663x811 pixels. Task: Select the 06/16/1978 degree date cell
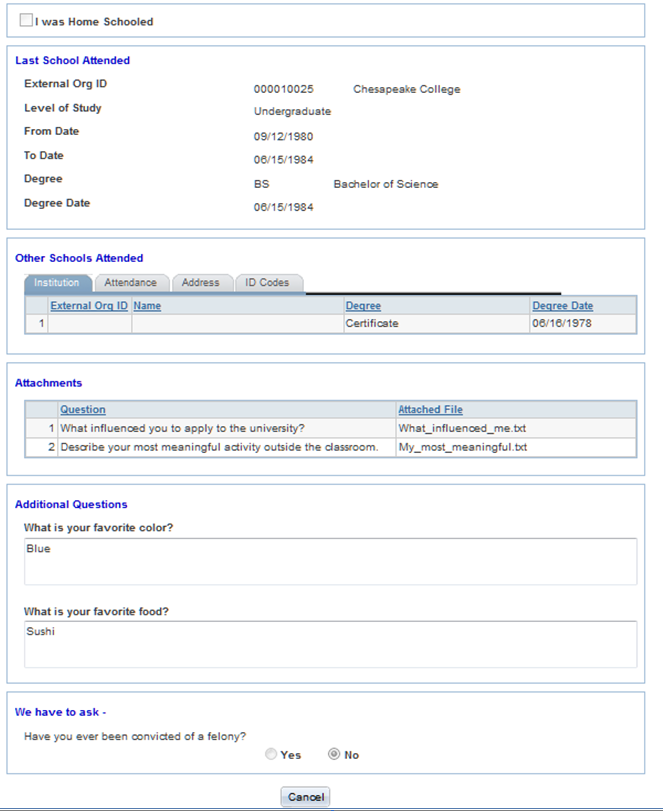(x=583, y=324)
